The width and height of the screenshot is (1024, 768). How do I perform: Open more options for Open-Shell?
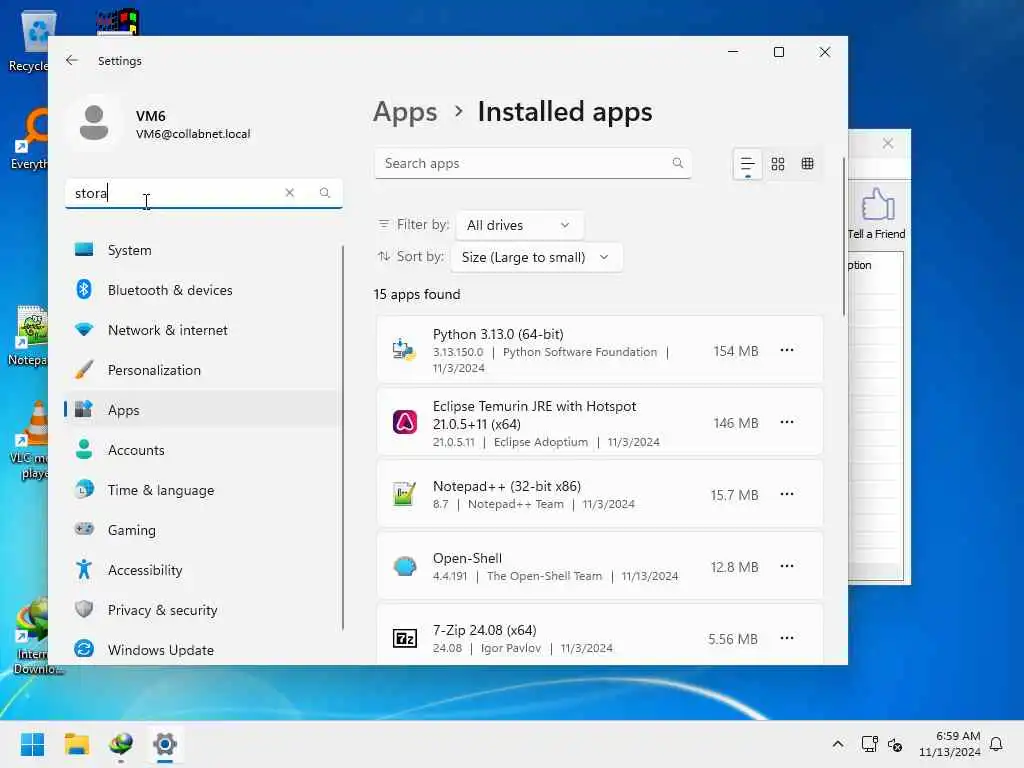[787, 566]
